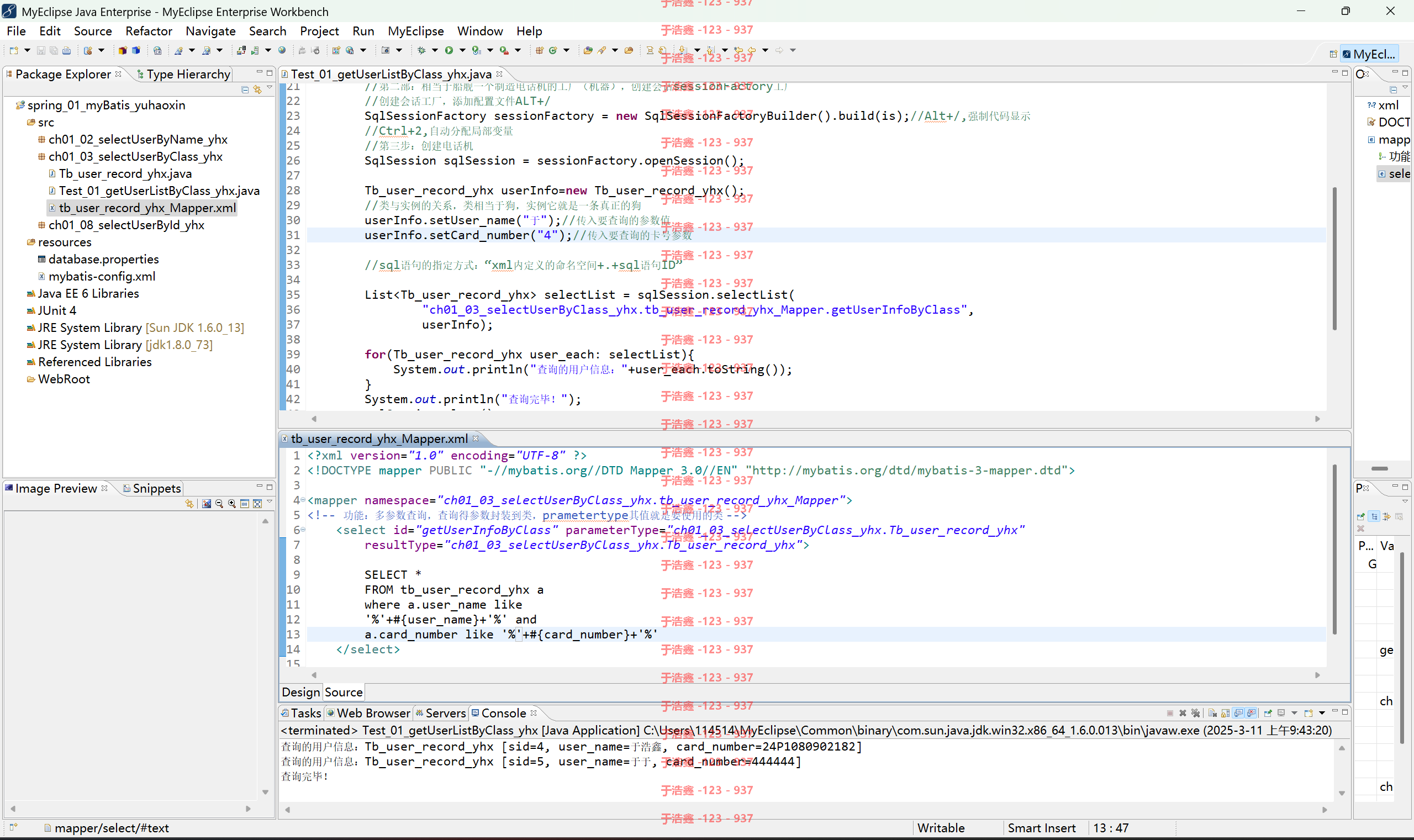Open the Debug dropdown arrow
The height and width of the screenshot is (840, 1414).
point(435,50)
